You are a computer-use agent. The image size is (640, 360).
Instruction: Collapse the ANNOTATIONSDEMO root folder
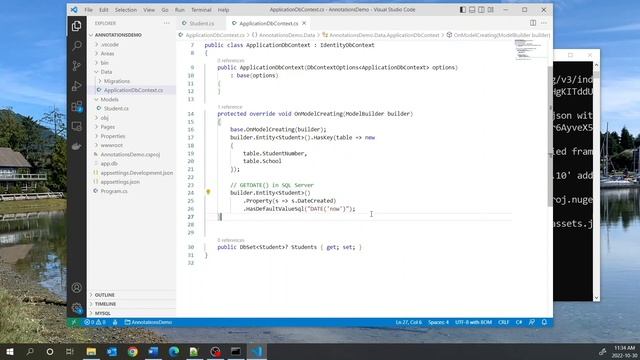click(118, 35)
